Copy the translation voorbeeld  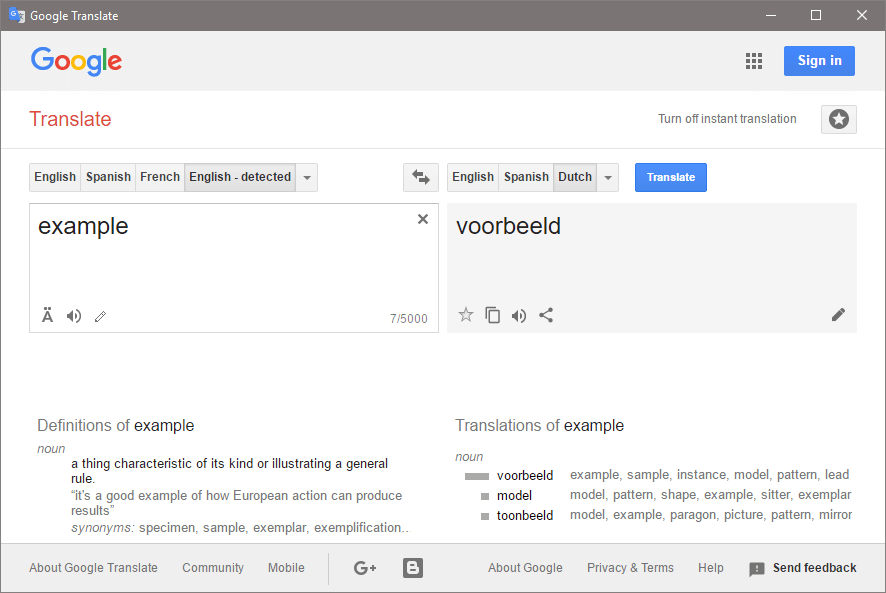click(493, 315)
